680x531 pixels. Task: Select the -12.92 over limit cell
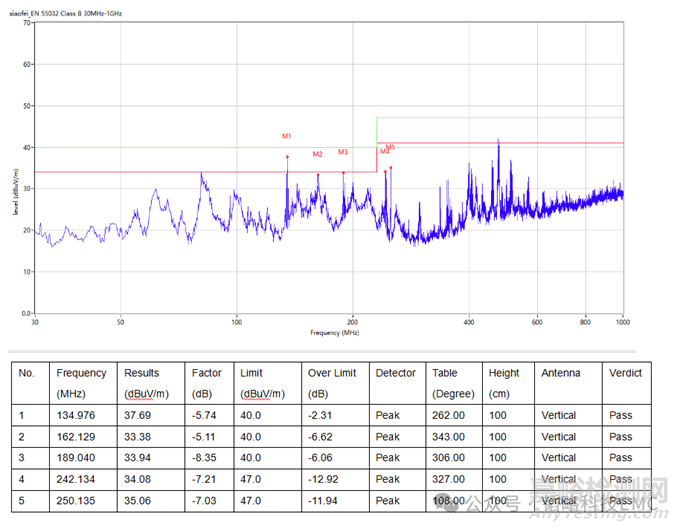click(x=325, y=479)
